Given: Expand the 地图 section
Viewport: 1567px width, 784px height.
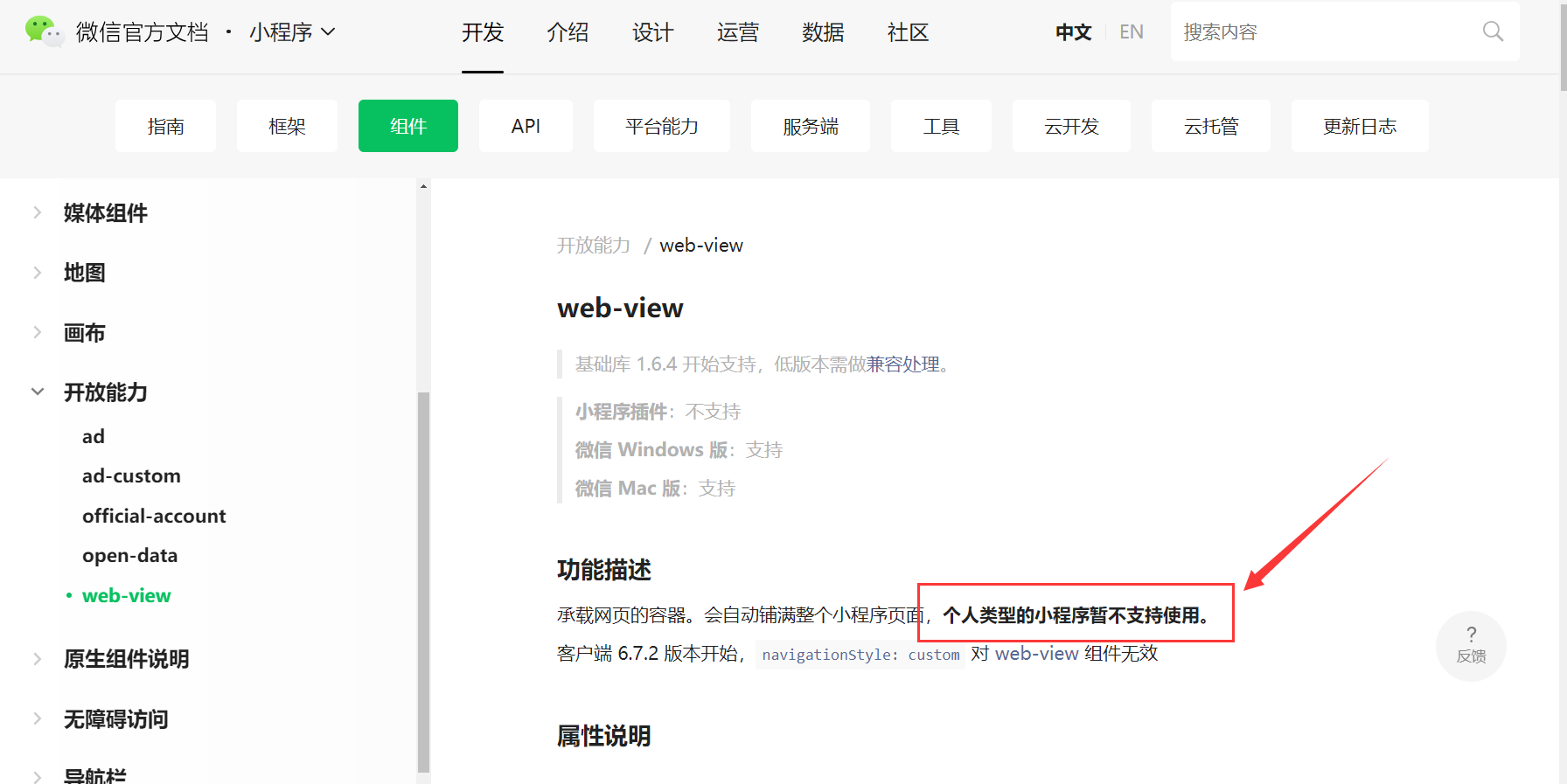Looking at the screenshot, I should (37, 273).
